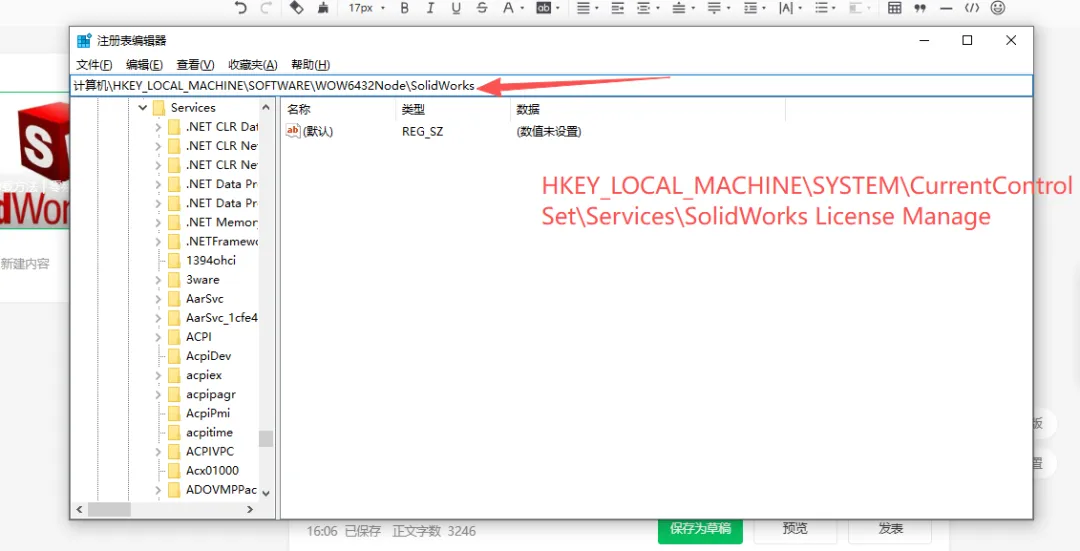Click the both-sides indent icon

click(x=643, y=8)
